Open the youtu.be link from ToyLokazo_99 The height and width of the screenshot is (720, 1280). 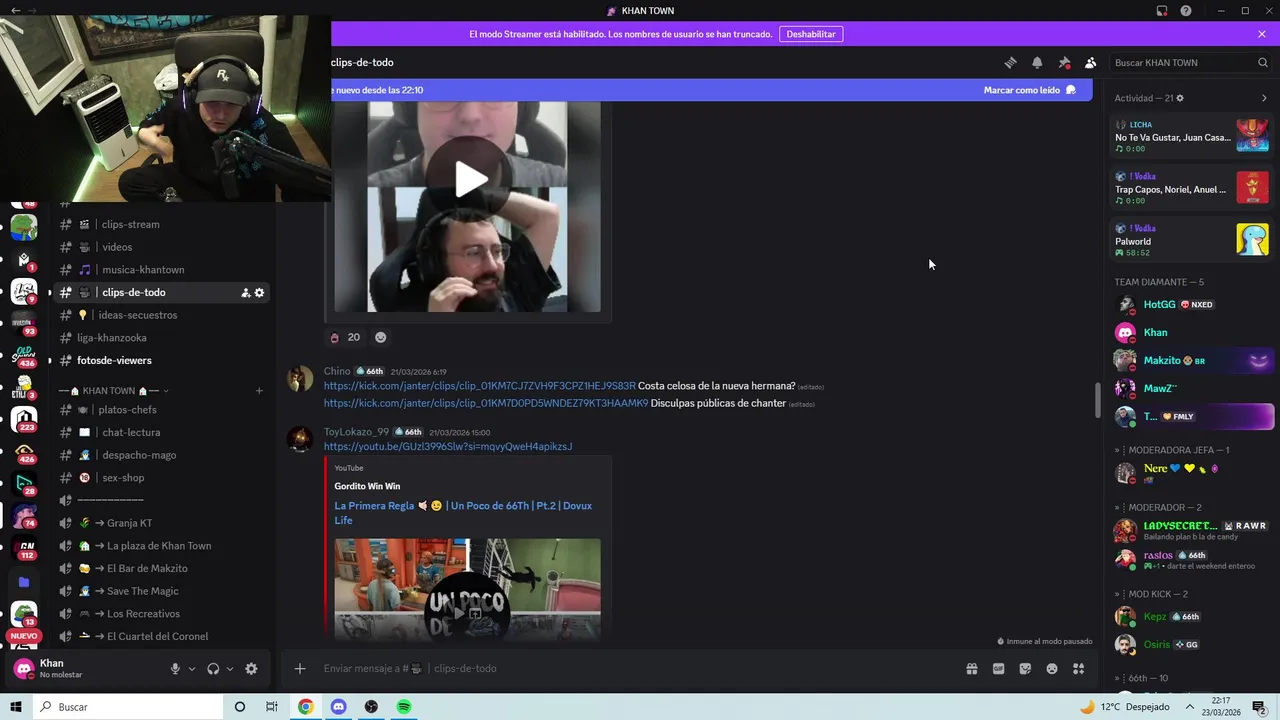448,446
